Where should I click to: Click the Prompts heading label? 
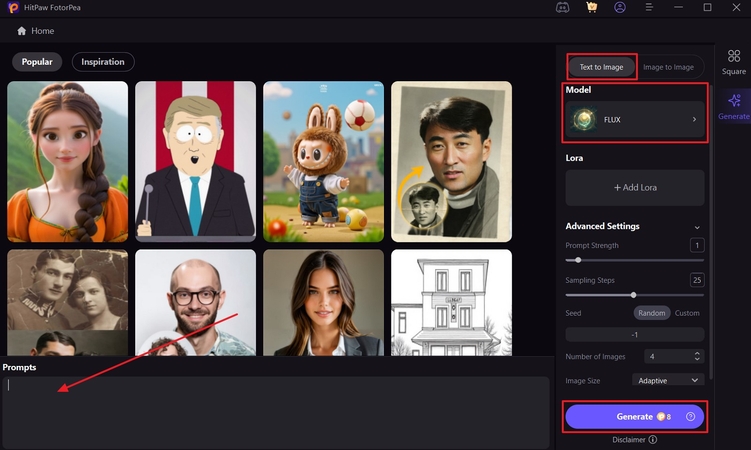point(20,367)
